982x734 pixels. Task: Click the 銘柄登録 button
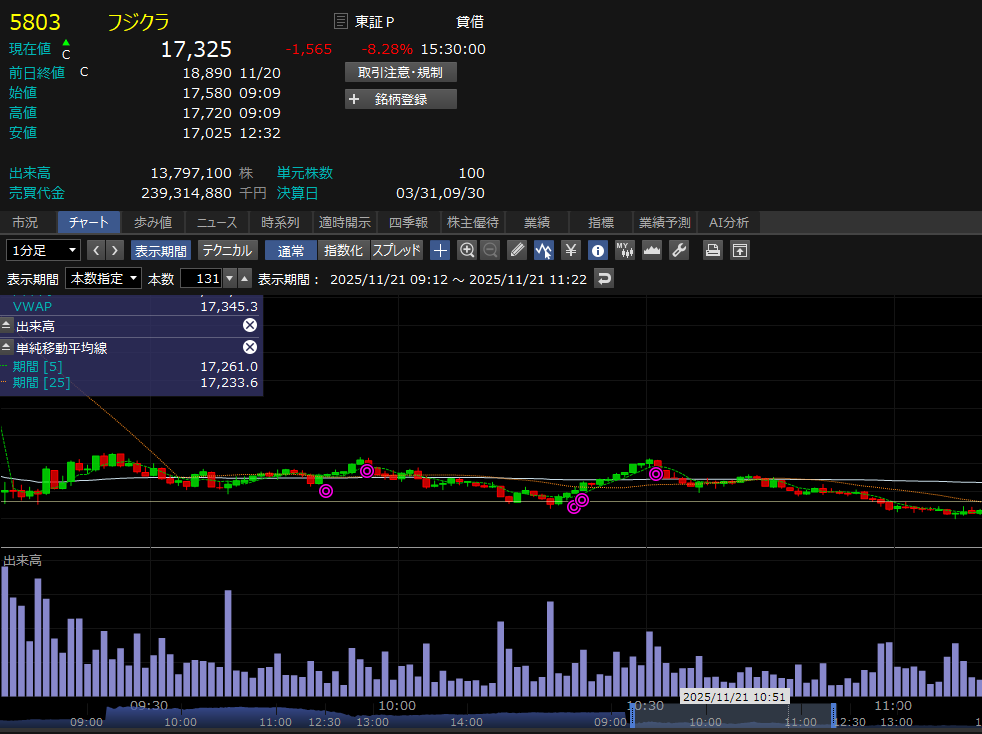click(400, 99)
